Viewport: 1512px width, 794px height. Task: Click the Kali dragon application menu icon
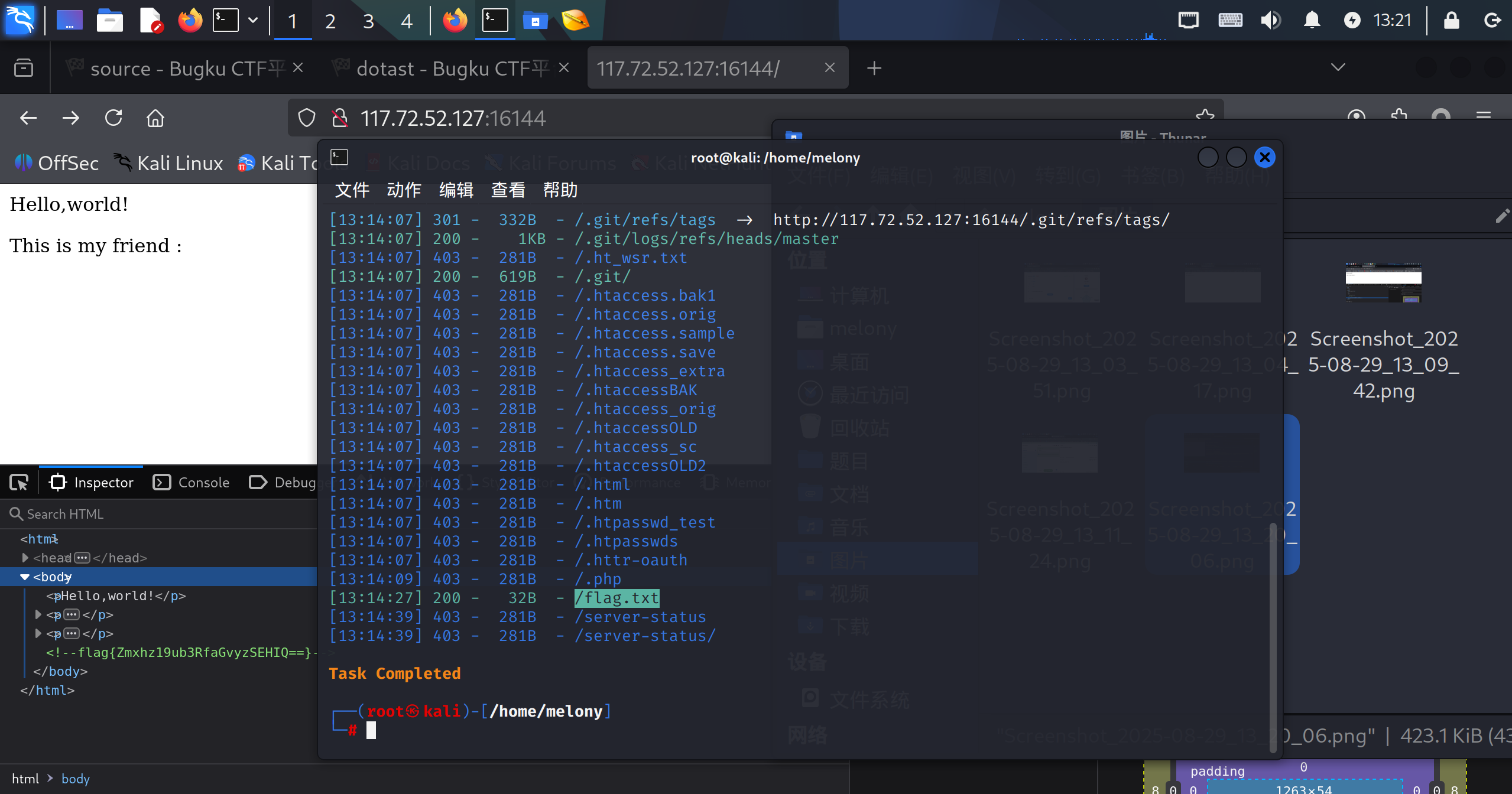coord(20,21)
